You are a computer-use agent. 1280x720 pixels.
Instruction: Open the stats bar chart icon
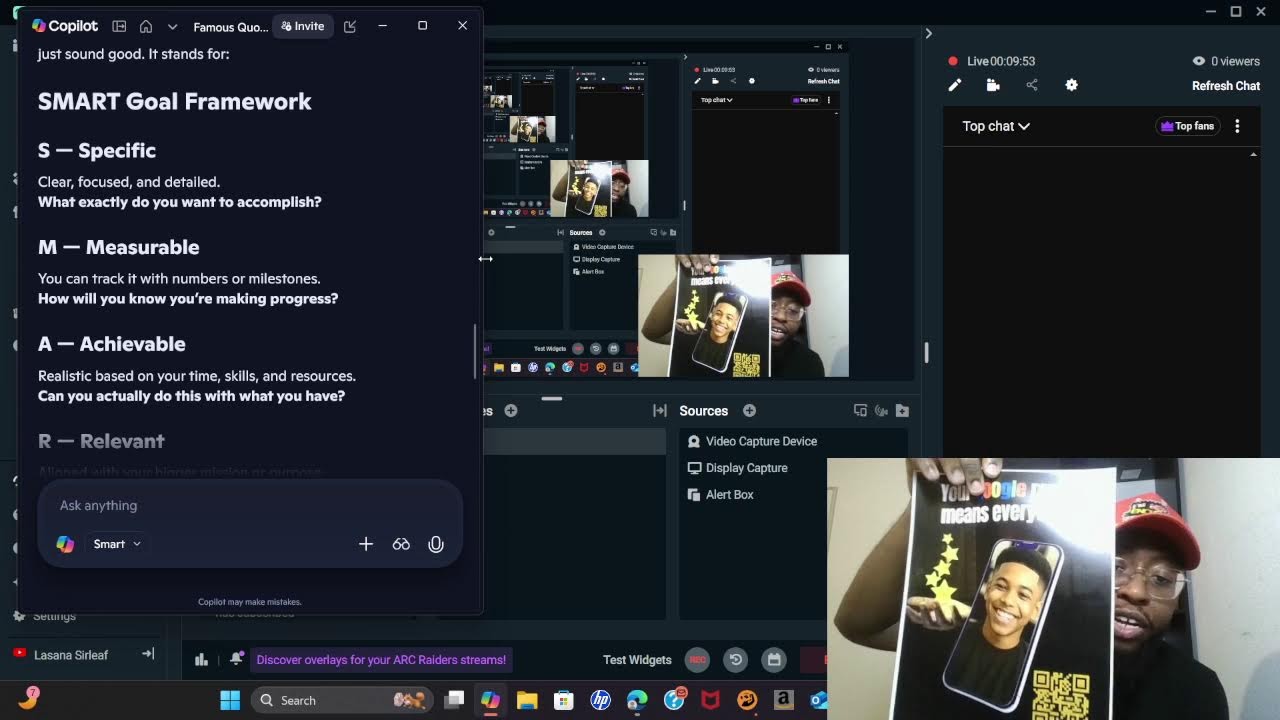click(201, 659)
